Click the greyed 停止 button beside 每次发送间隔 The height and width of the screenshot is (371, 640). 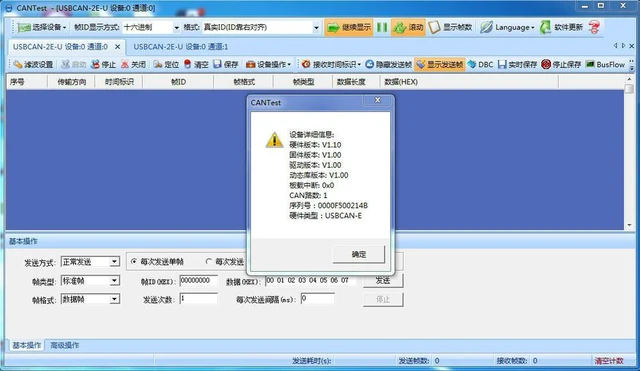click(x=383, y=300)
